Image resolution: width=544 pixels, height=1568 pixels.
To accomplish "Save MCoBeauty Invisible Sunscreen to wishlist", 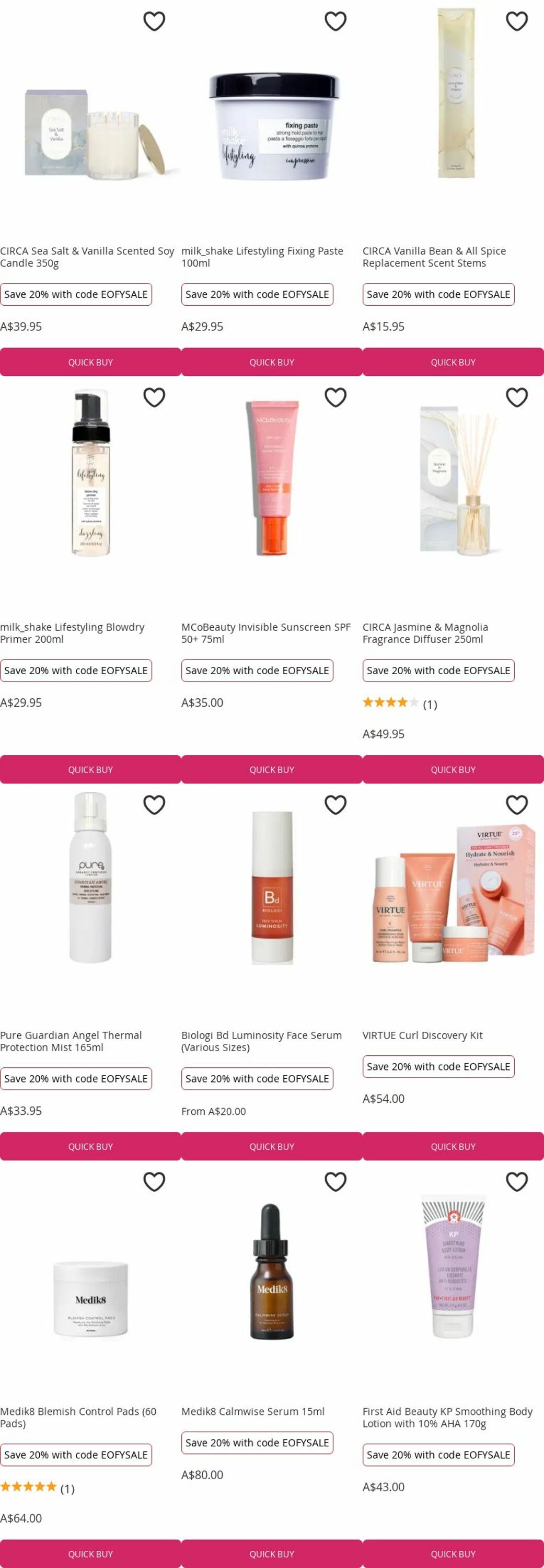I will (335, 397).
